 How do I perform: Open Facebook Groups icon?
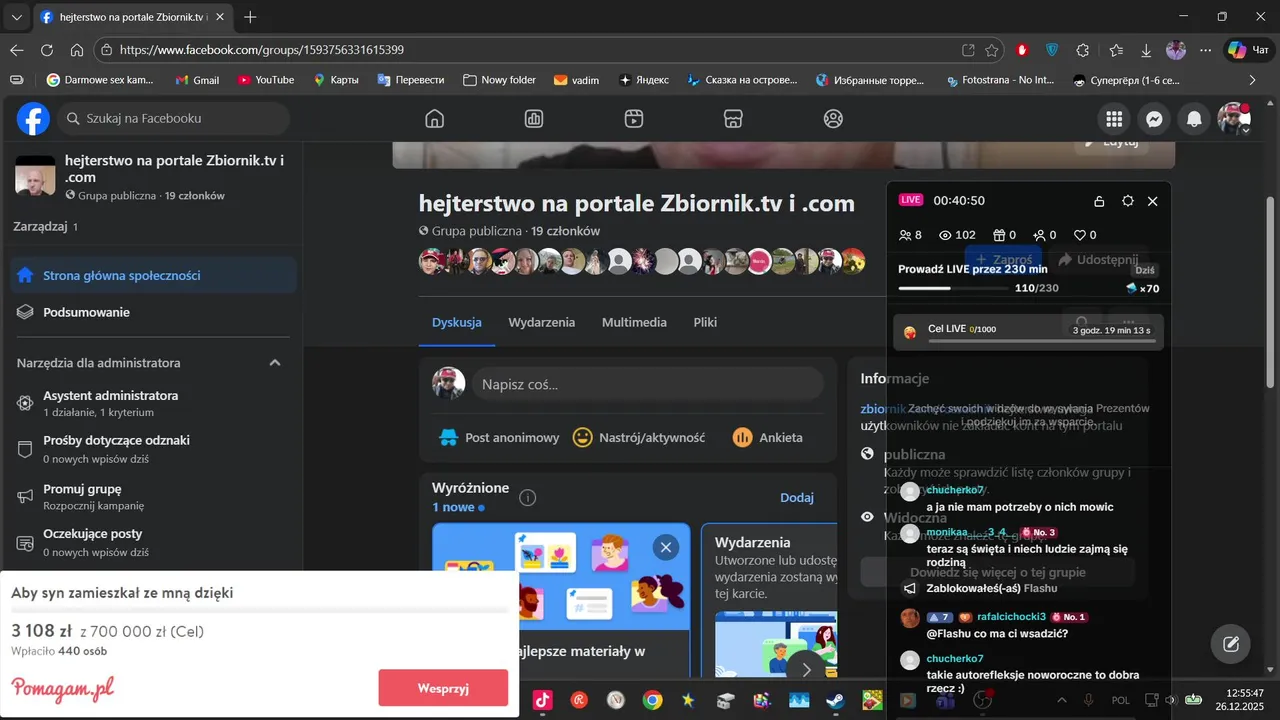833,119
